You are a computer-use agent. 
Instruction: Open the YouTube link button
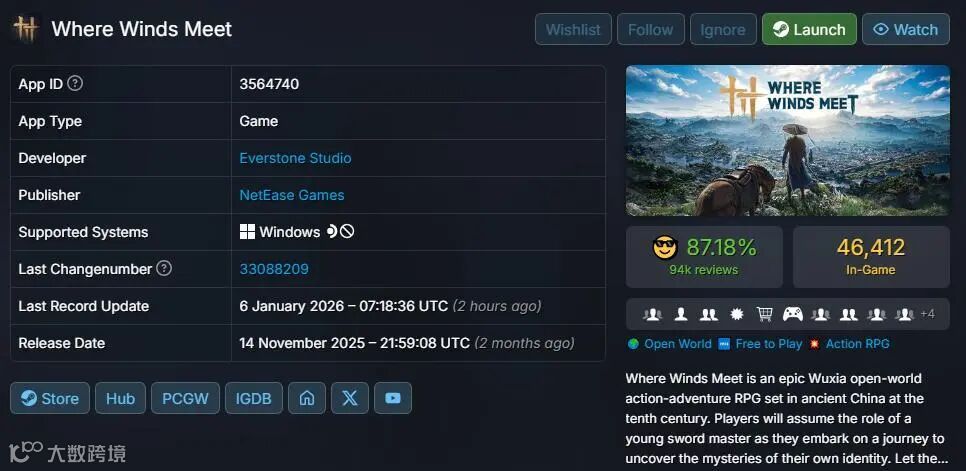(x=393, y=398)
